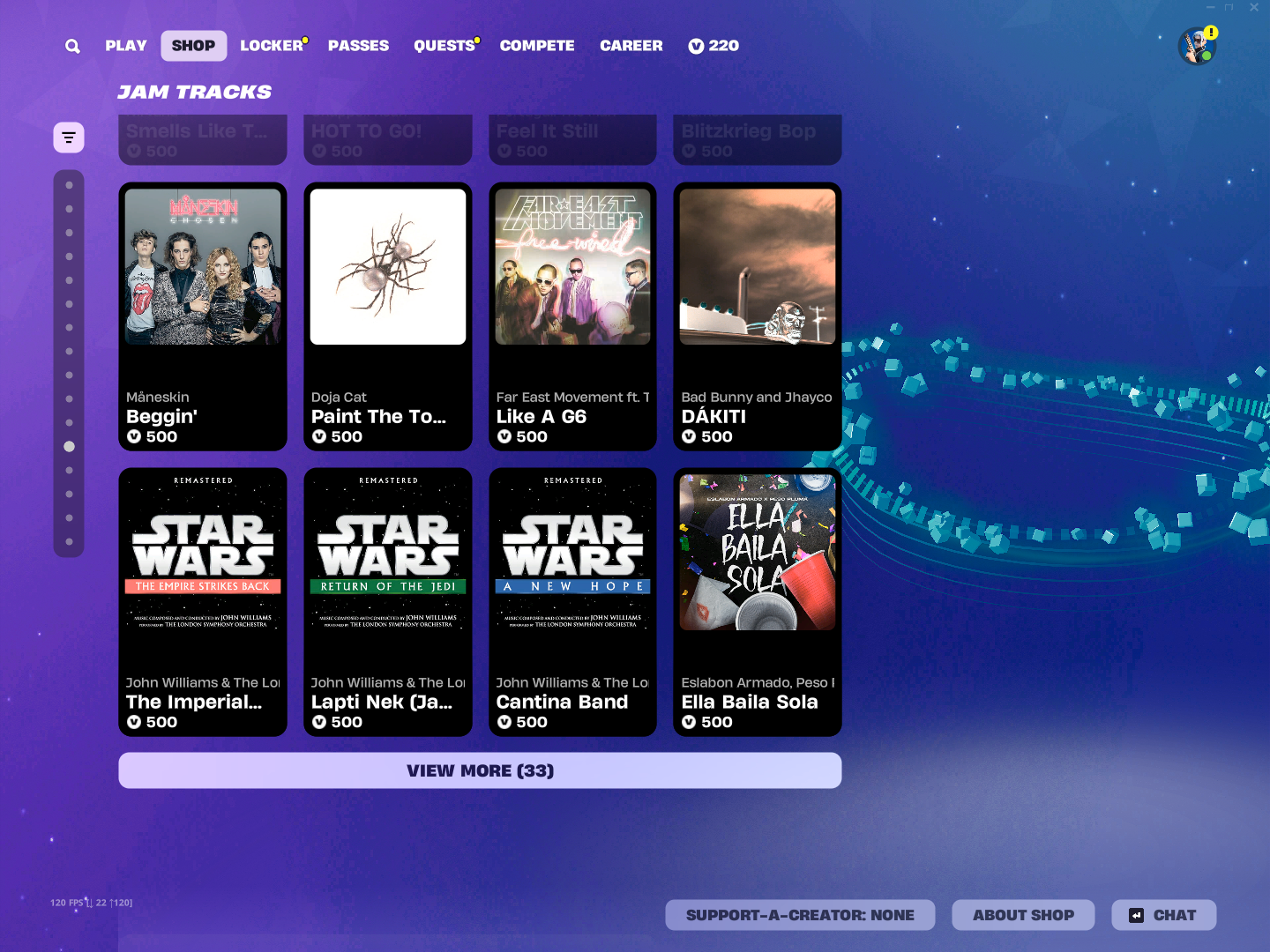Open the faded Smells Like T... card
This screenshot has height=952, width=1270.
pyautogui.click(x=203, y=139)
